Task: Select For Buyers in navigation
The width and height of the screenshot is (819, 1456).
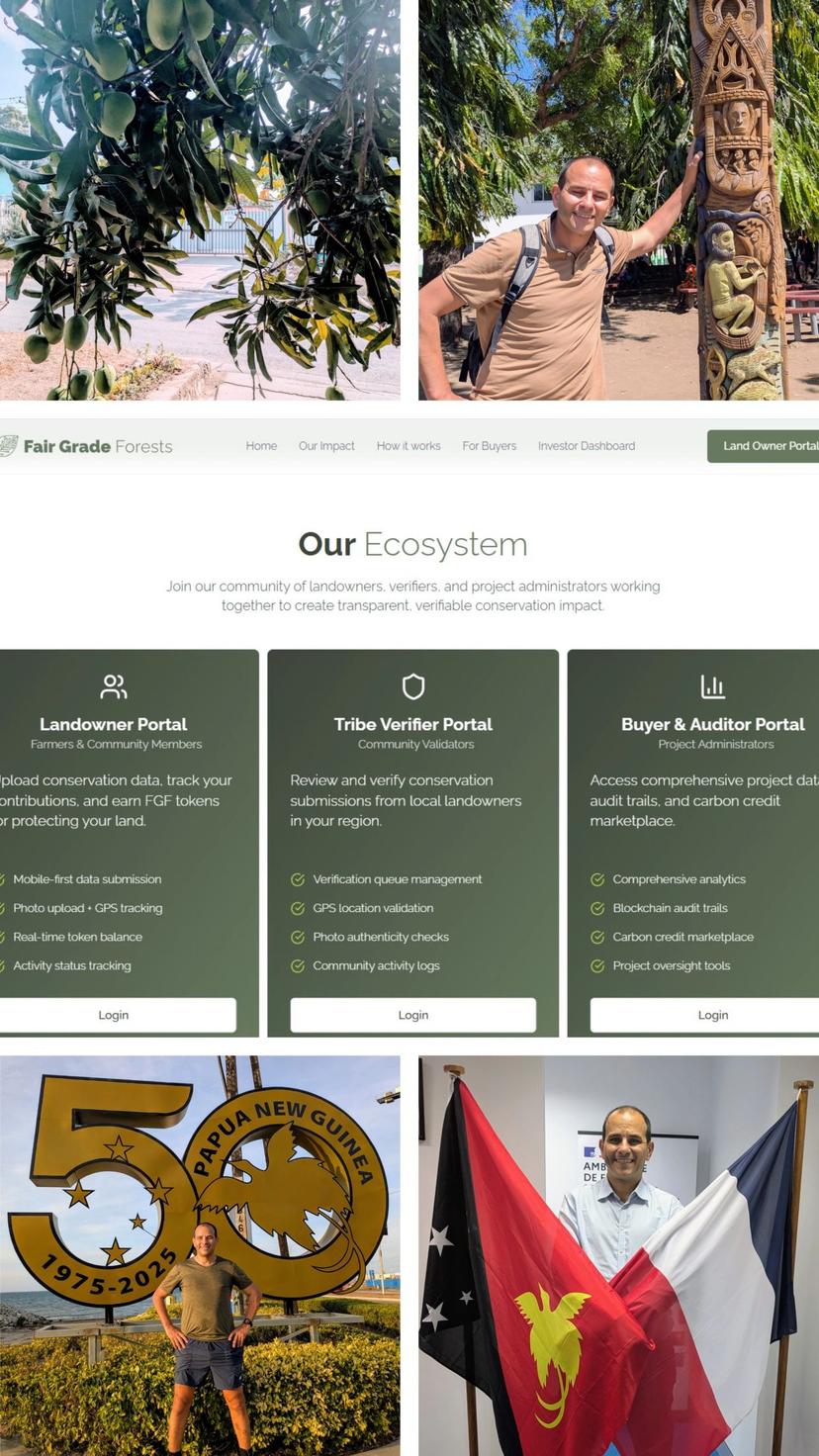Action: pyautogui.click(x=490, y=446)
